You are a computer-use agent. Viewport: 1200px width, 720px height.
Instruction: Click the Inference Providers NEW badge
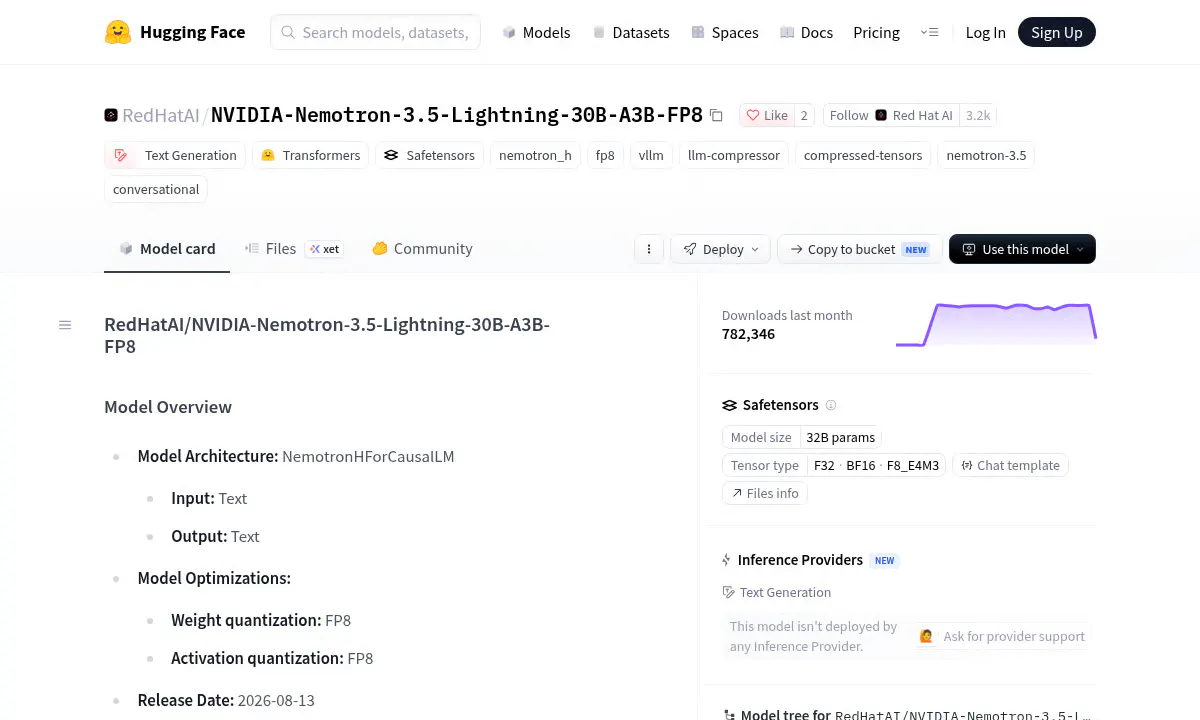click(885, 560)
